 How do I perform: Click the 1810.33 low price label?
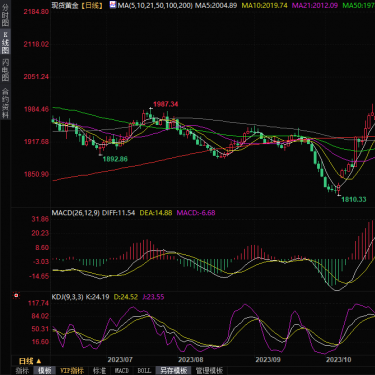354,199
